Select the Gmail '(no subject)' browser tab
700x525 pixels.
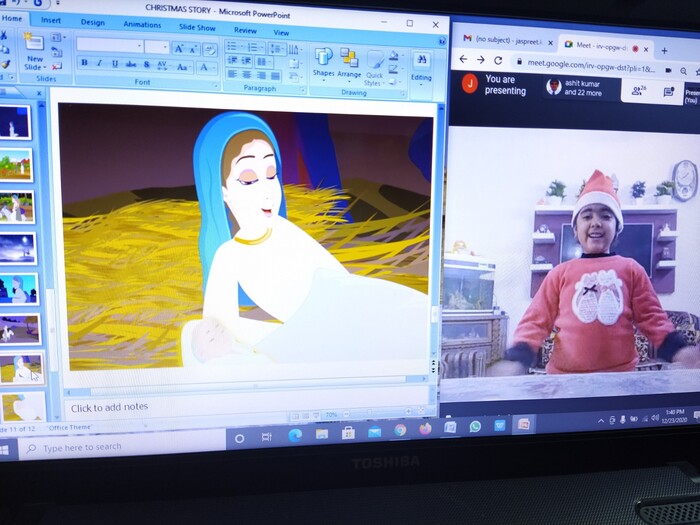(x=508, y=41)
